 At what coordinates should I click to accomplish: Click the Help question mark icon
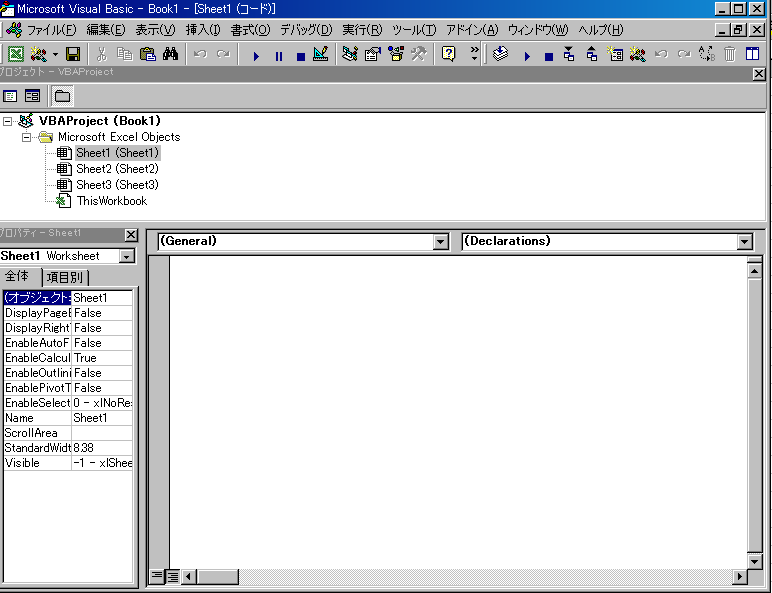click(x=449, y=54)
